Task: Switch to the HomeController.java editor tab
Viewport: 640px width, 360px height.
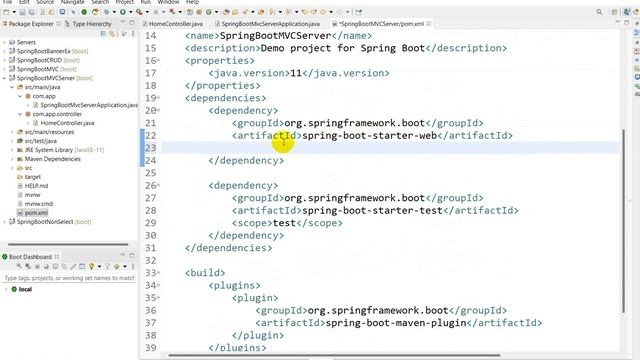Action: (176, 24)
